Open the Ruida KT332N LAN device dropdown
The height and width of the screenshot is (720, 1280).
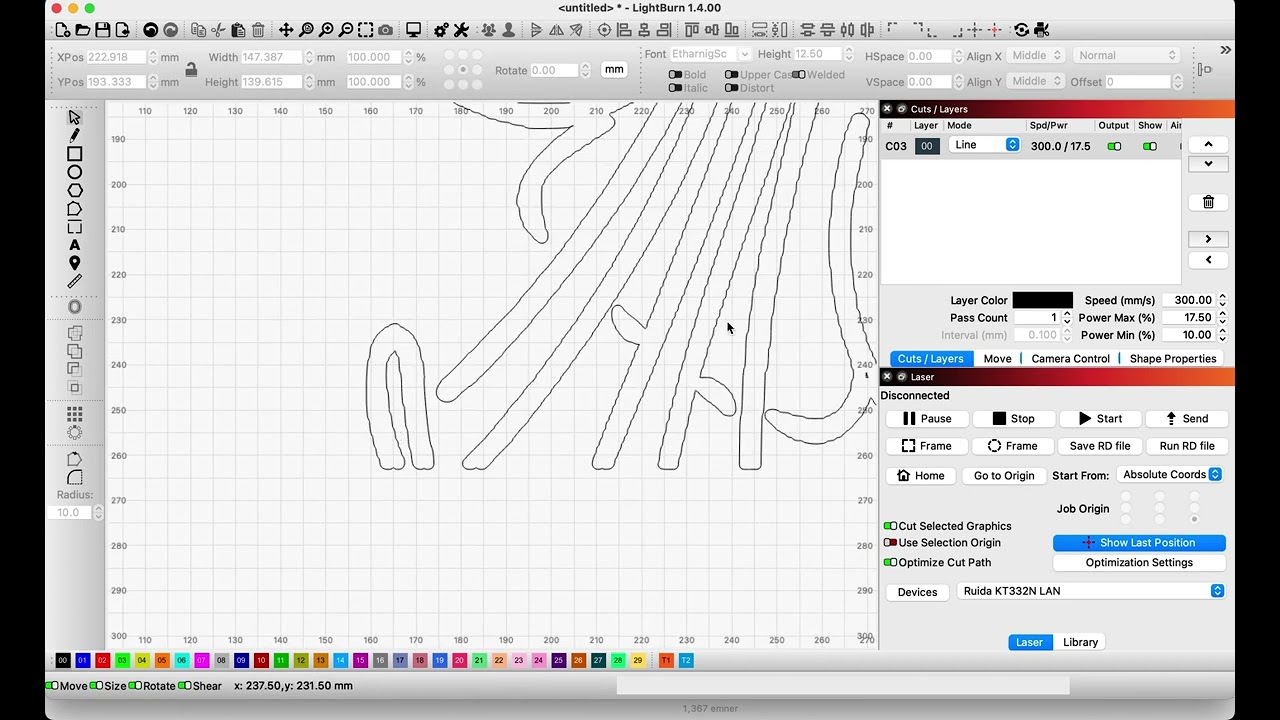pos(1091,591)
